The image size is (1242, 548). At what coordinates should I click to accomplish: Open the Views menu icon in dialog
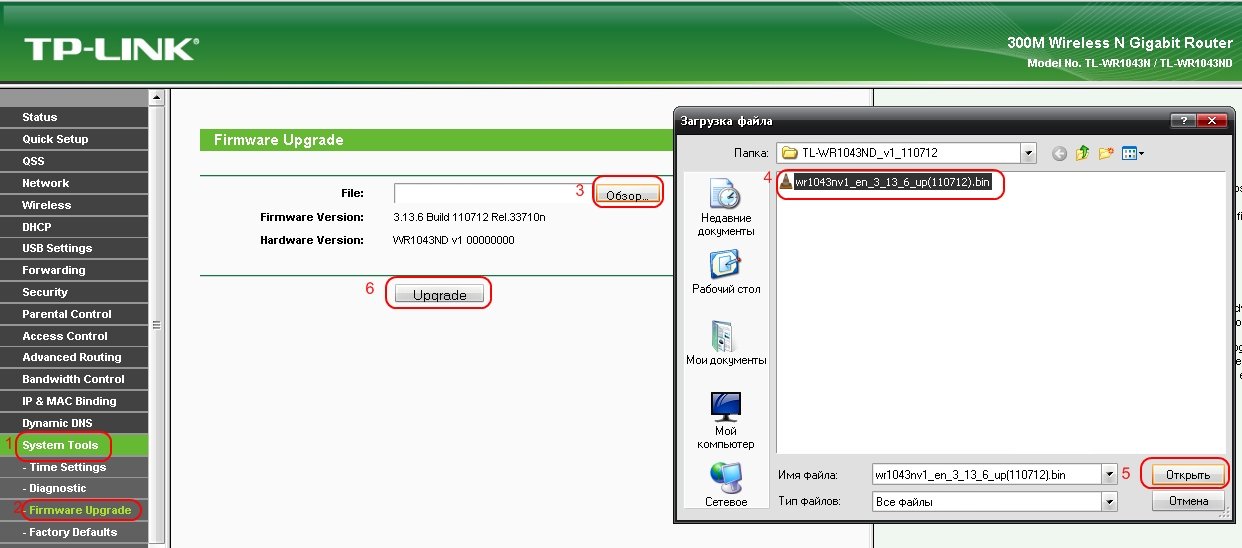[1132, 153]
